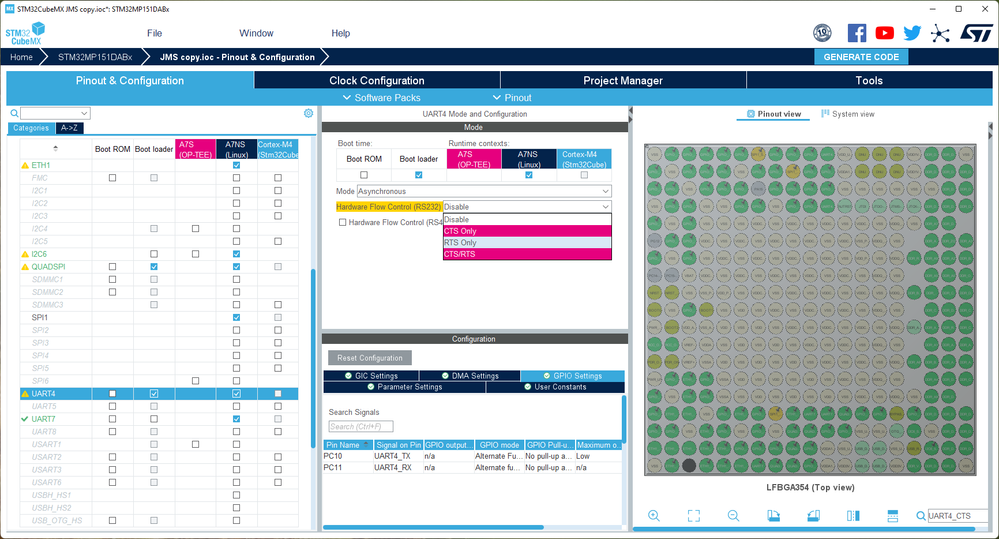Open the peripheral search combo box
Image resolution: width=999 pixels, height=539 pixels.
coord(55,113)
